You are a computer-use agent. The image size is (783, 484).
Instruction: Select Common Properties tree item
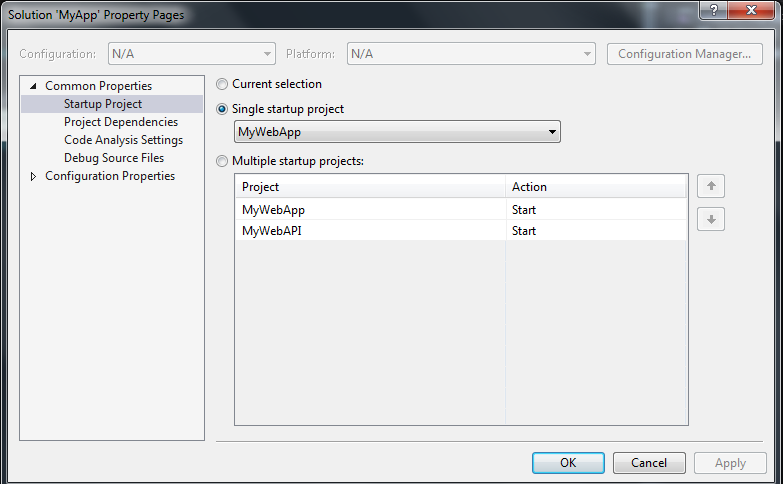[98, 86]
